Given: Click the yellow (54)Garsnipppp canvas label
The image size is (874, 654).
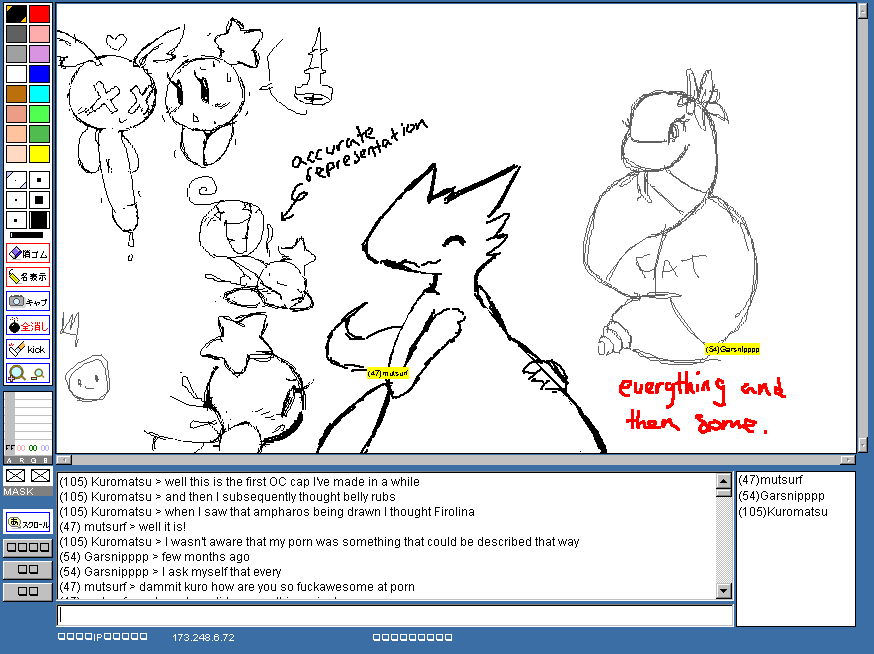Looking at the screenshot, I should click(x=732, y=349).
